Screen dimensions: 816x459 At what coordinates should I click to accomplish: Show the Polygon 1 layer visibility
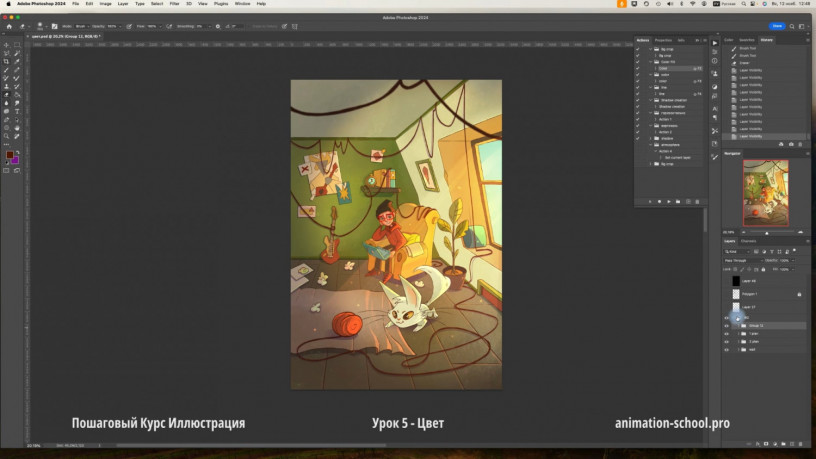[726, 294]
